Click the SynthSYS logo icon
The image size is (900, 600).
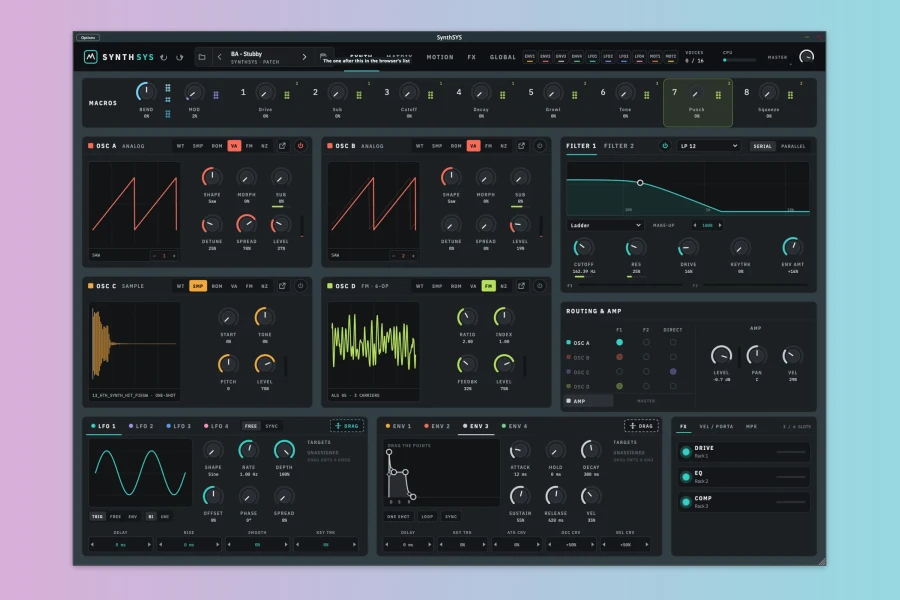pos(91,57)
